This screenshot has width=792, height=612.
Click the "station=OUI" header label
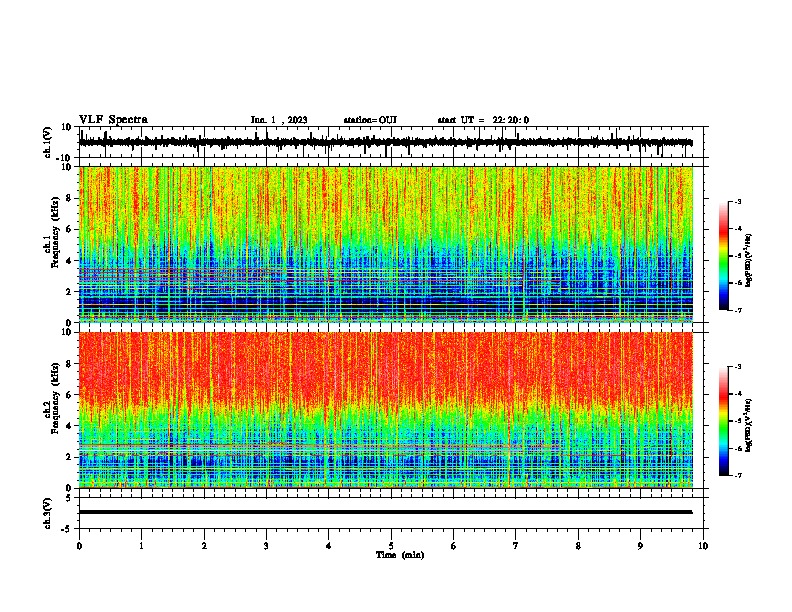(x=370, y=120)
